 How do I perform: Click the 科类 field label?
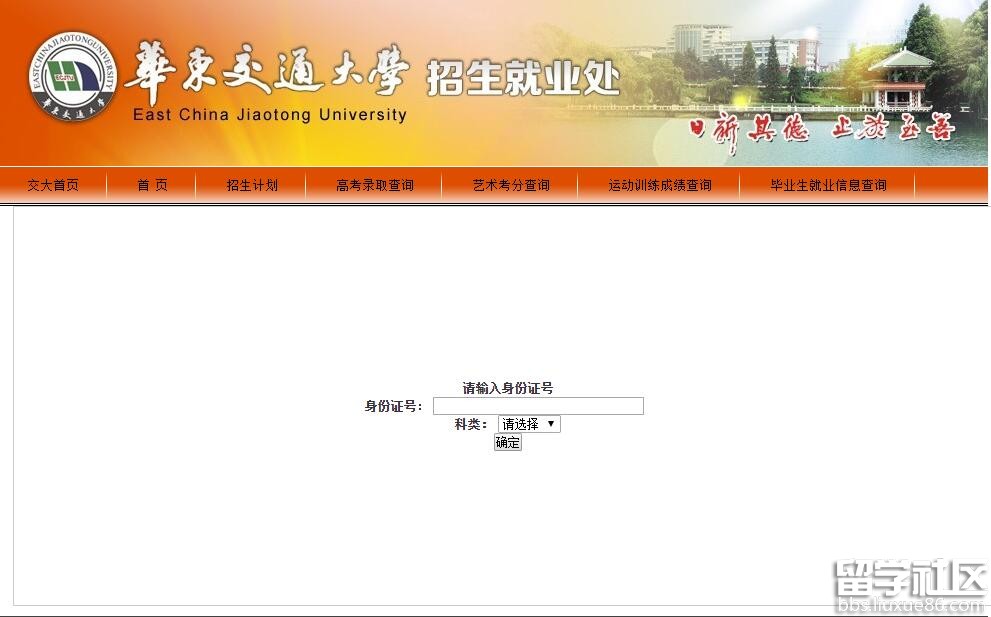(470, 424)
